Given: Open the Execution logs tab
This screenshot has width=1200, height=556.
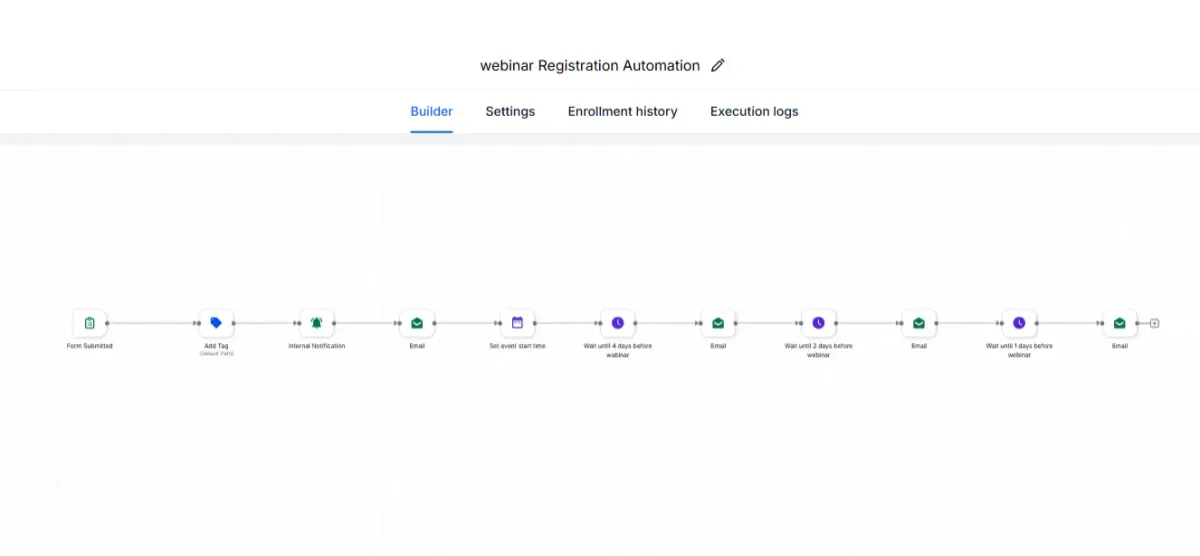Looking at the screenshot, I should pos(754,112).
